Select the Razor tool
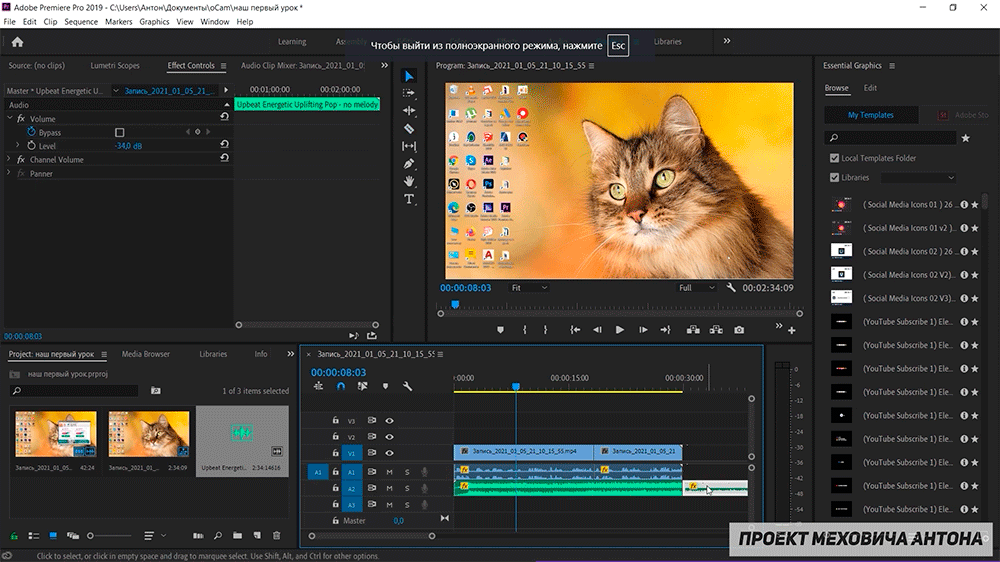 point(409,128)
